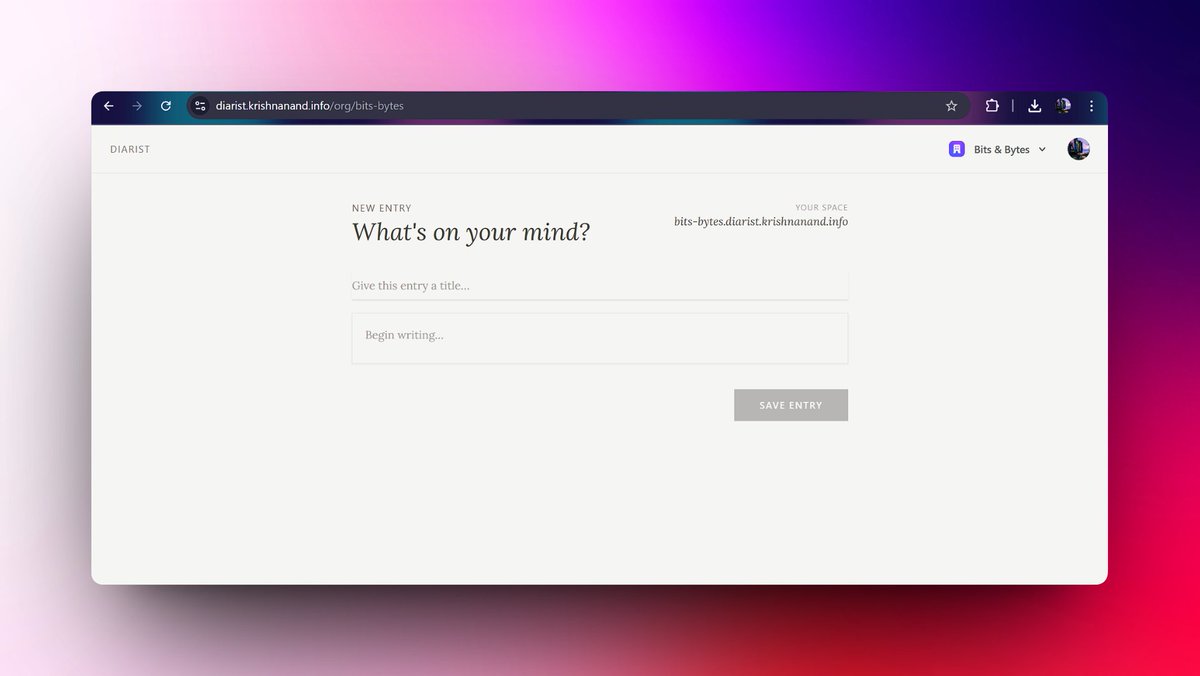Image resolution: width=1200 pixels, height=676 pixels.
Task: Click the YOUR SPACE label
Action: click(x=822, y=208)
